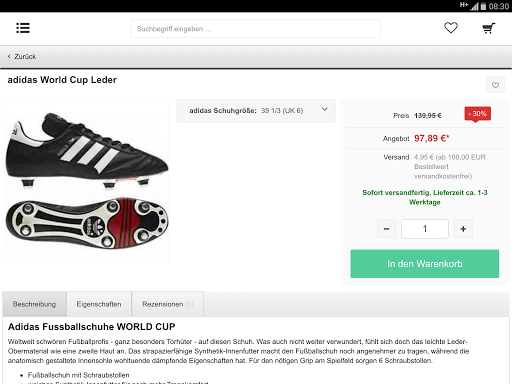This screenshot has height=384, width=512.
Task: Click the 97,89 € offer price
Action: click(x=432, y=138)
